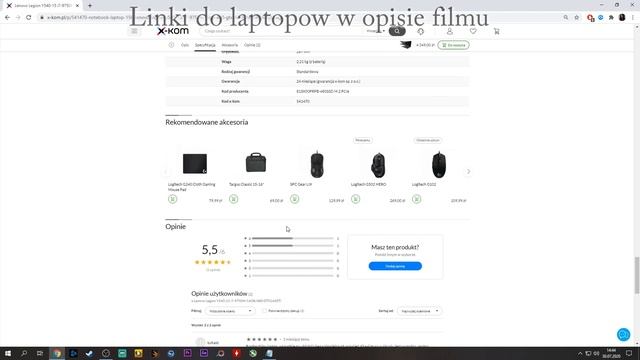Switch to the Akcesoria tab

229,45
